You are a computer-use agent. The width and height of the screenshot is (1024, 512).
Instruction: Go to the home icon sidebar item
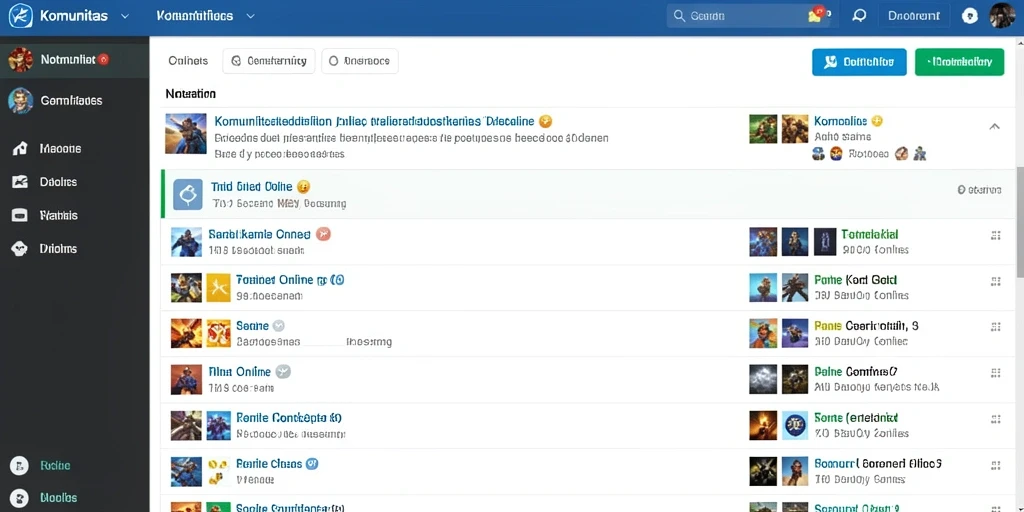tap(20, 148)
